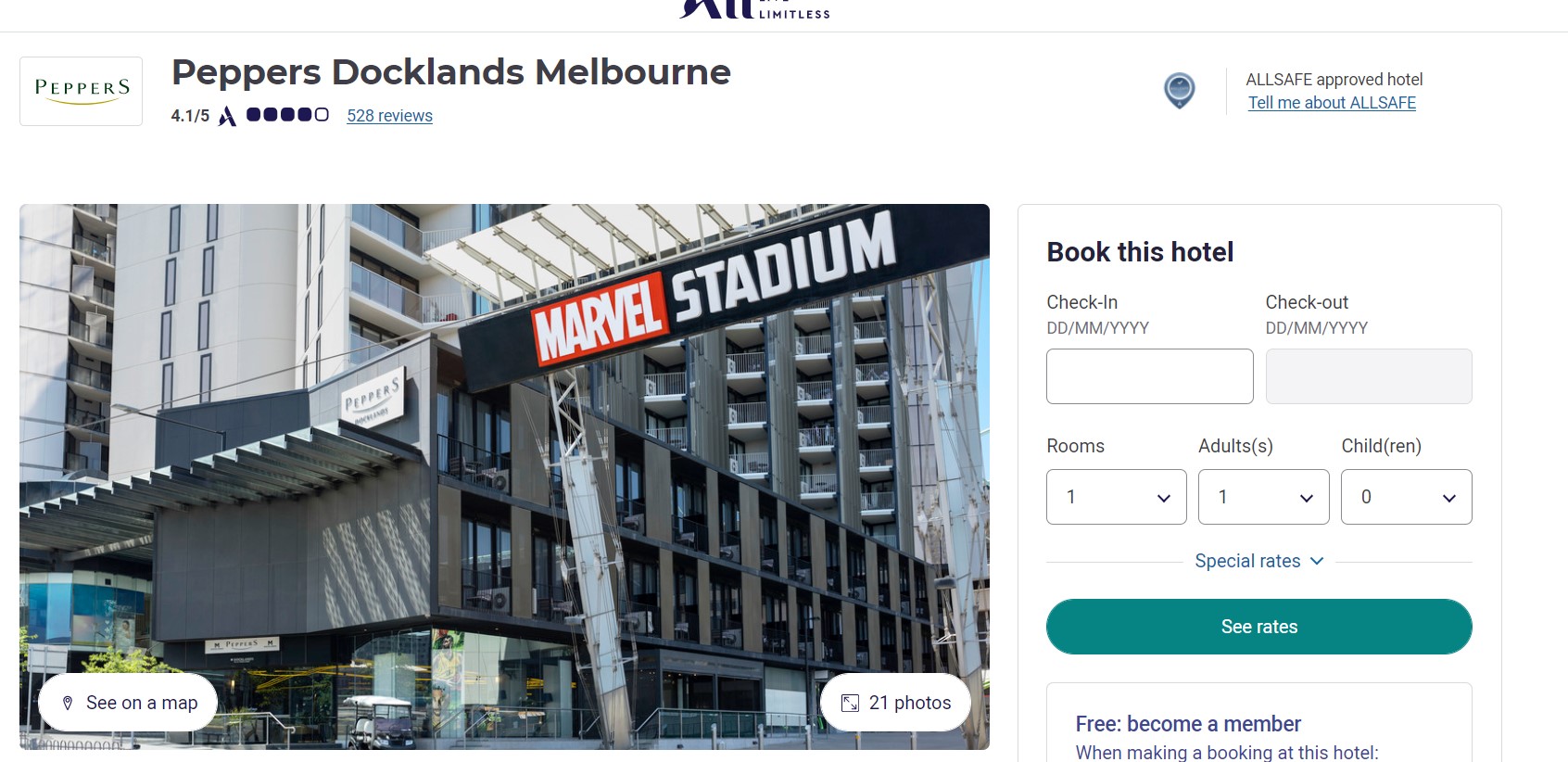Open Tell me about ALLSAFE link

point(1331,103)
